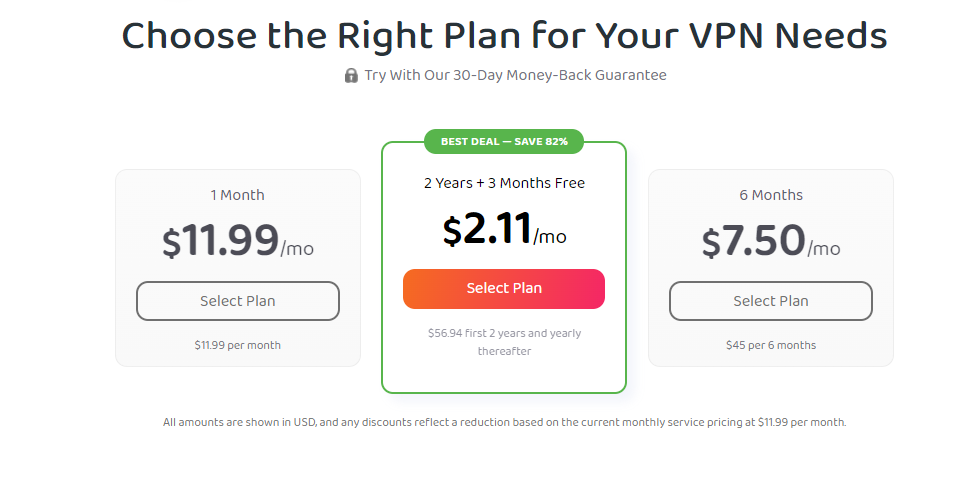Click the $2.11/mo large price

tap(504, 231)
